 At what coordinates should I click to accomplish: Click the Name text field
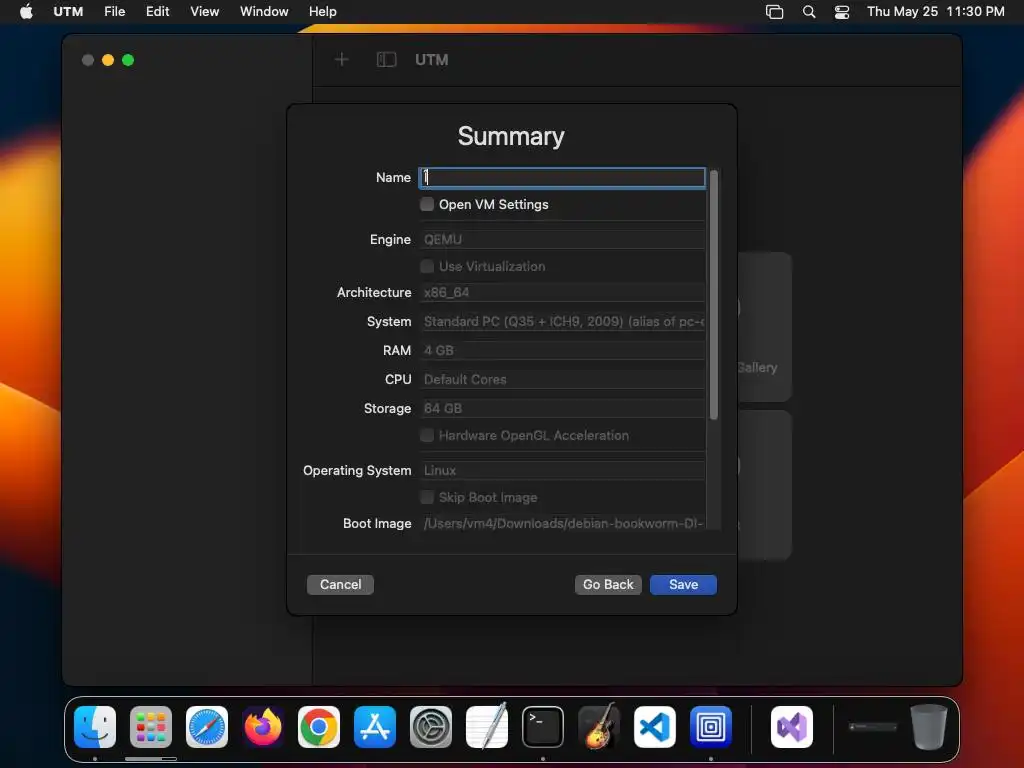tap(562, 177)
